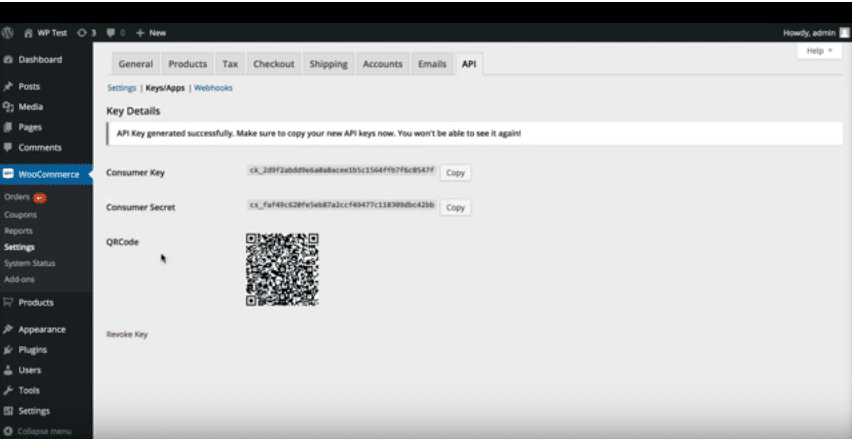Viewport: 852px width, 439px height.
Task: Open the Webhooks sub-link
Action: (x=214, y=88)
